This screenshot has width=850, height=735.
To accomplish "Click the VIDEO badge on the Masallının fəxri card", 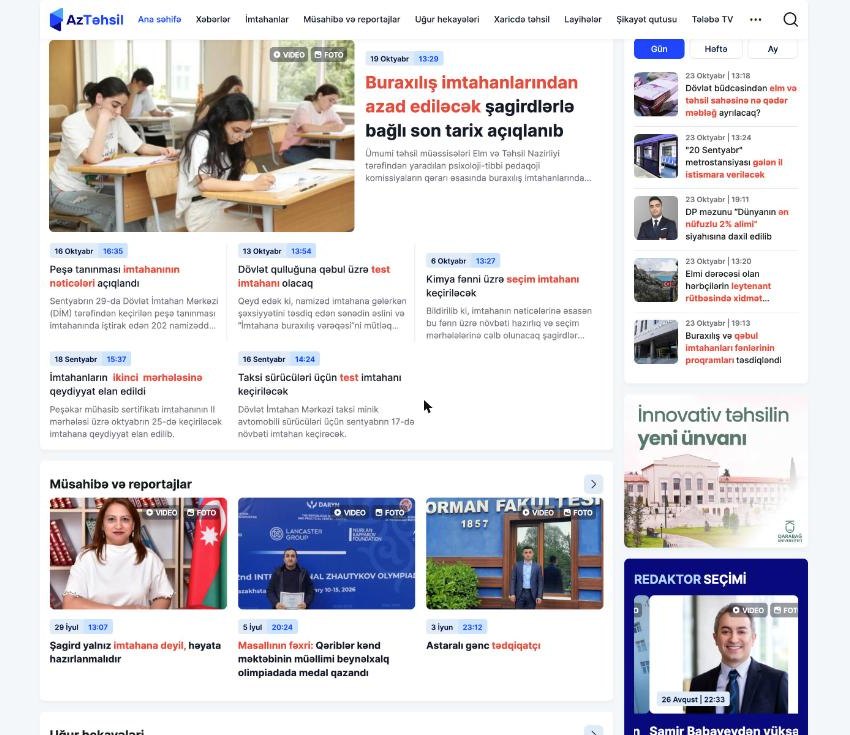I will point(350,512).
